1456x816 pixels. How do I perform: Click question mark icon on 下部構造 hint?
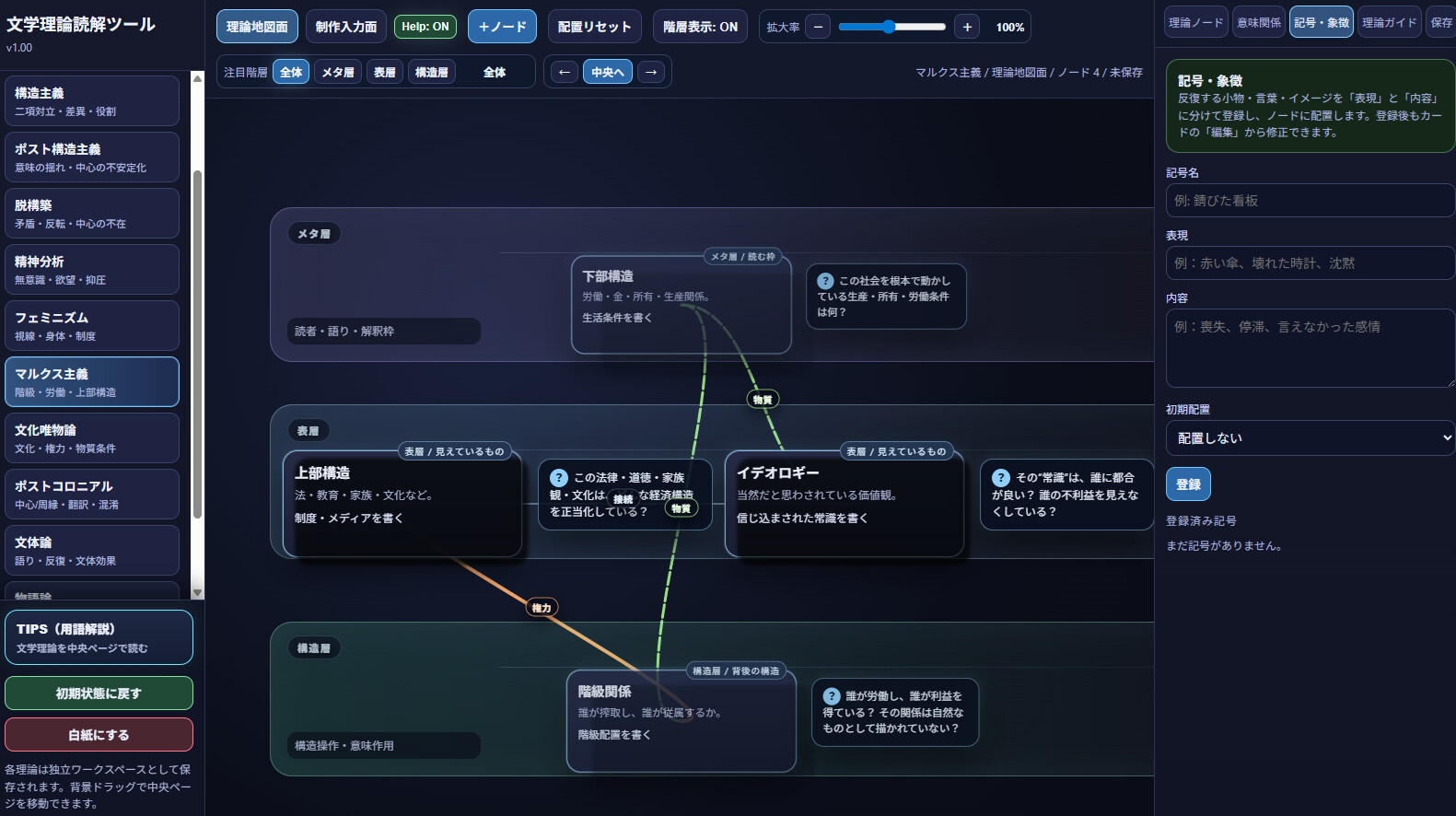tap(826, 281)
